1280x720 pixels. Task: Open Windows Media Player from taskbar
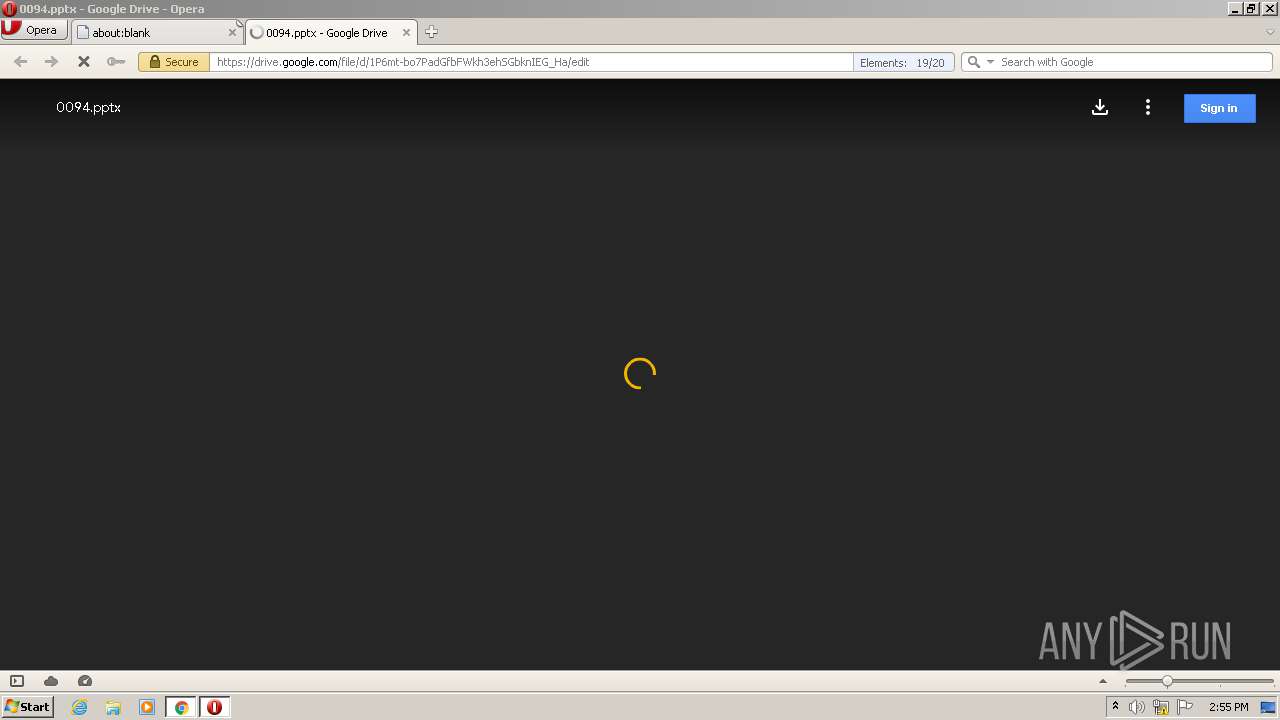[147, 707]
